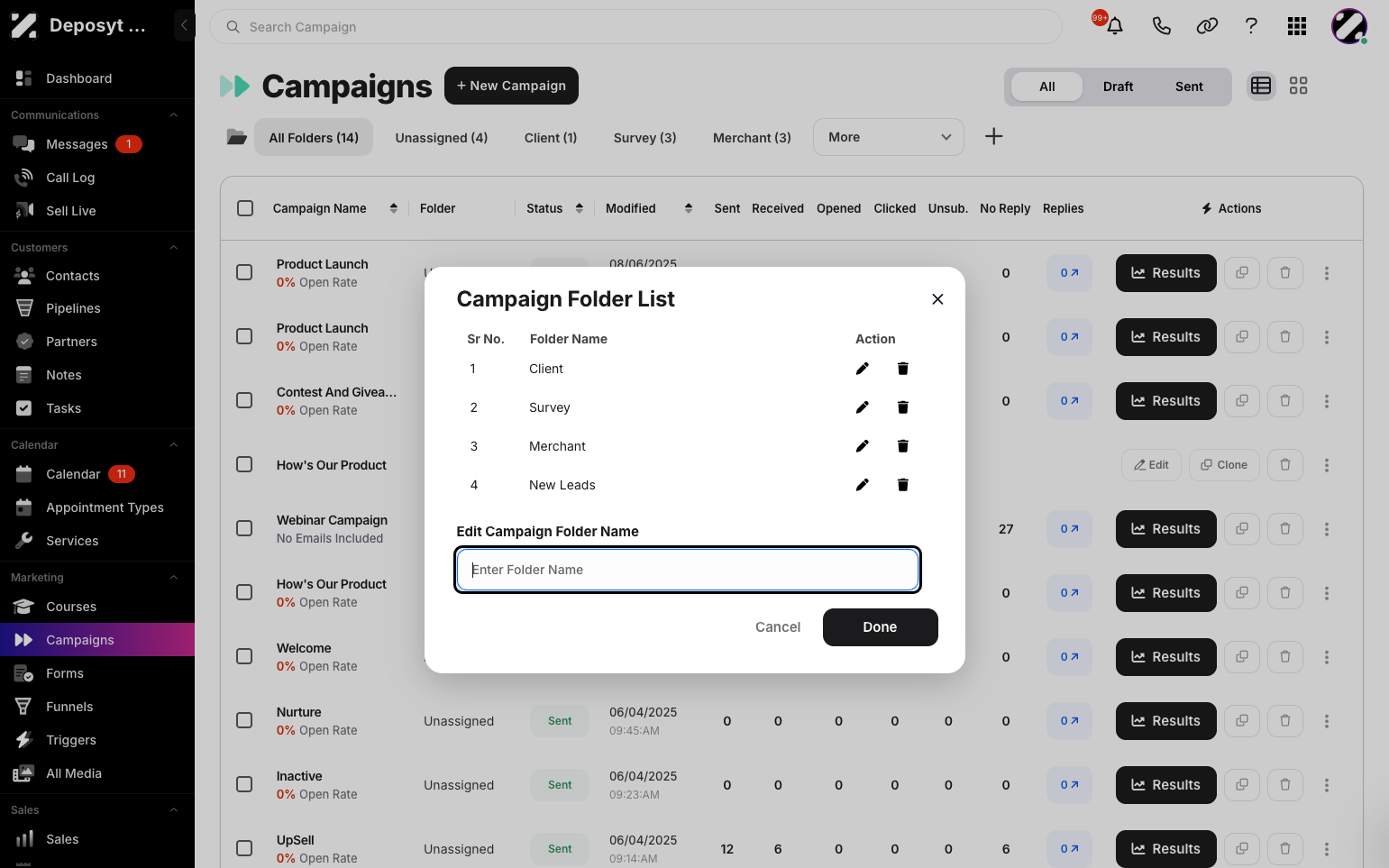Viewport: 1389px width, 868px height.
Task: Clone the Inactive campaign copy icon
Action: click(x=1242, y=785)
